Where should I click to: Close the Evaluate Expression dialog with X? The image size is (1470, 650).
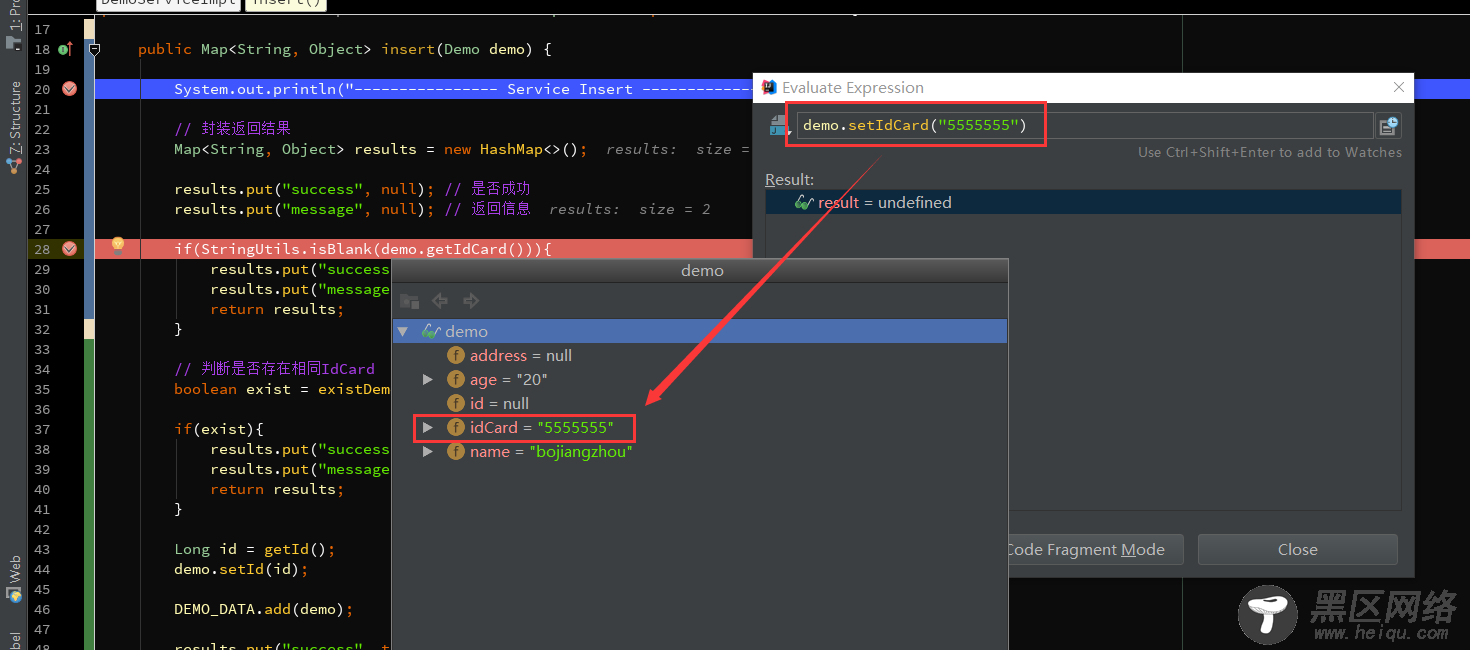tap(1399, 88)
